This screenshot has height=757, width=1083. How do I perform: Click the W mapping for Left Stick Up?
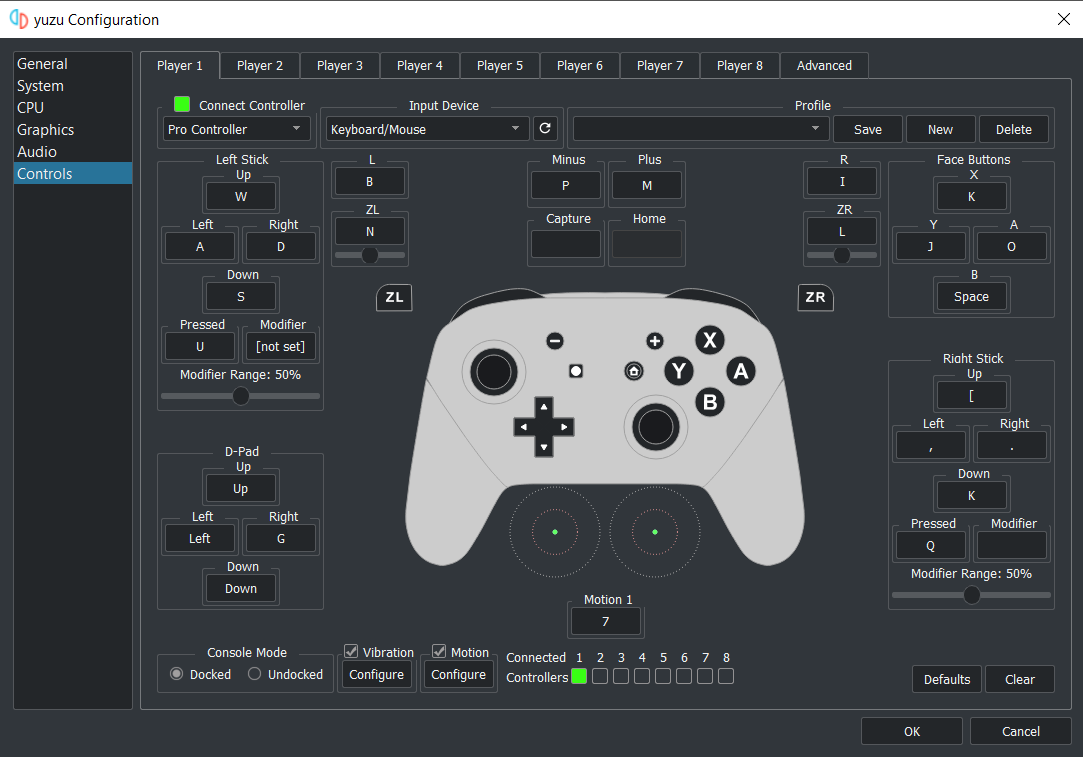240,195
